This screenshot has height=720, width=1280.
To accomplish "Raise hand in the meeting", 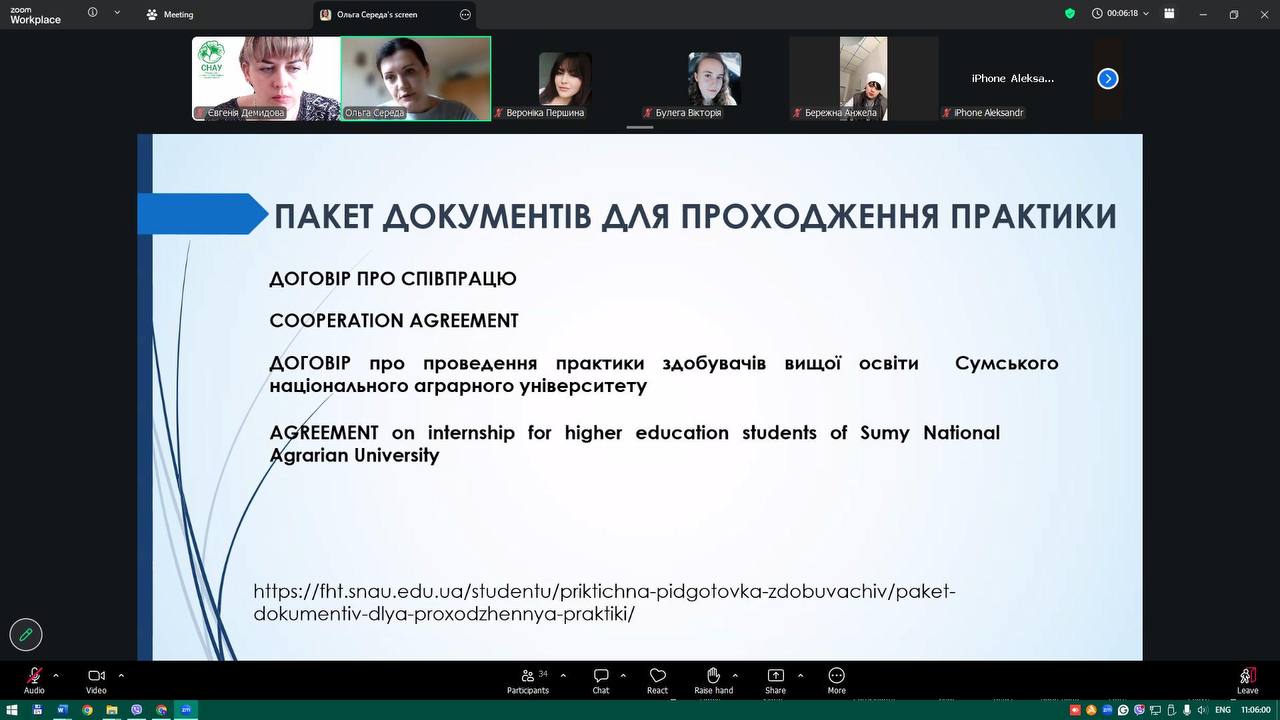I will [713, 677].
